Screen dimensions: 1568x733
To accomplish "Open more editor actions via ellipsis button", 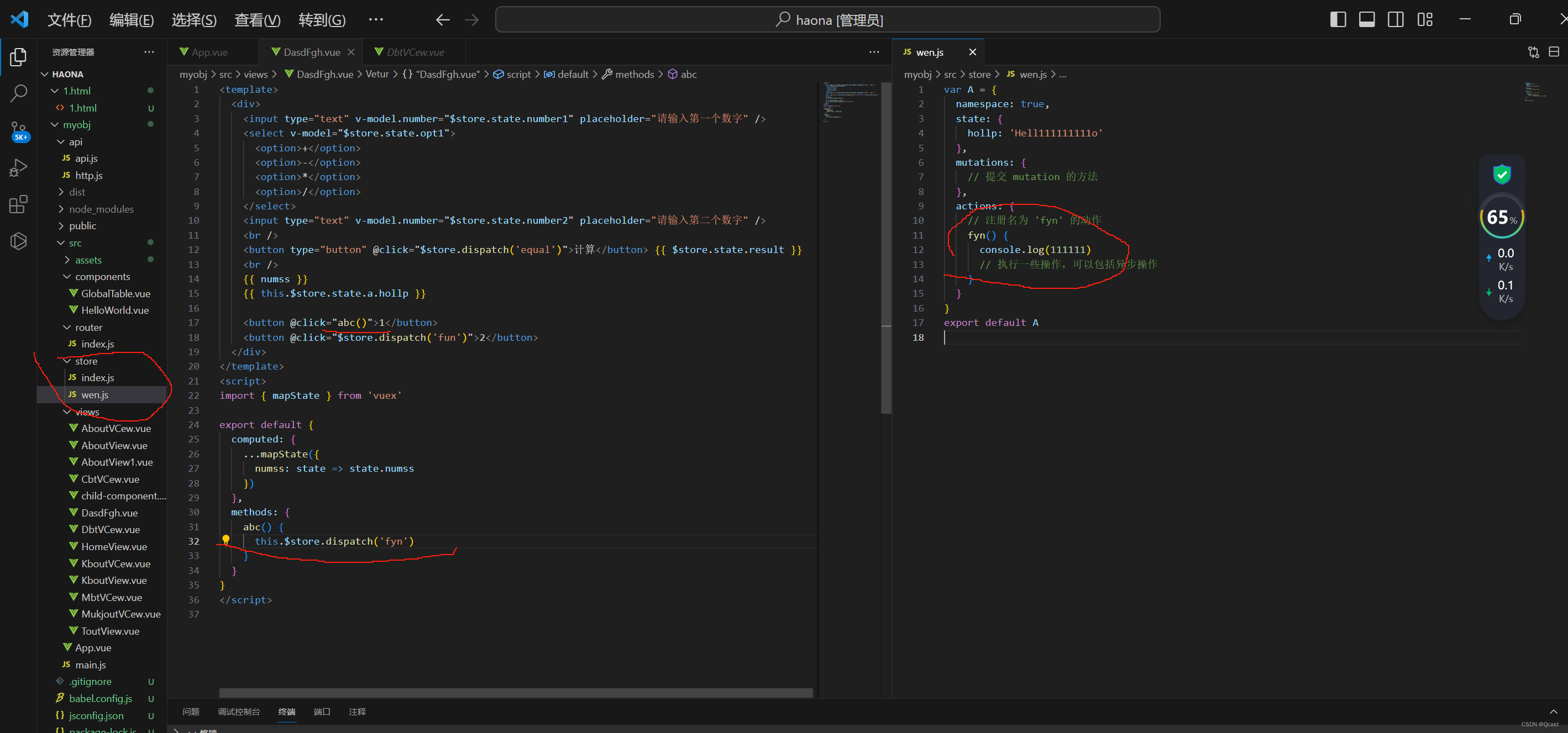I will tap(875, 52).
